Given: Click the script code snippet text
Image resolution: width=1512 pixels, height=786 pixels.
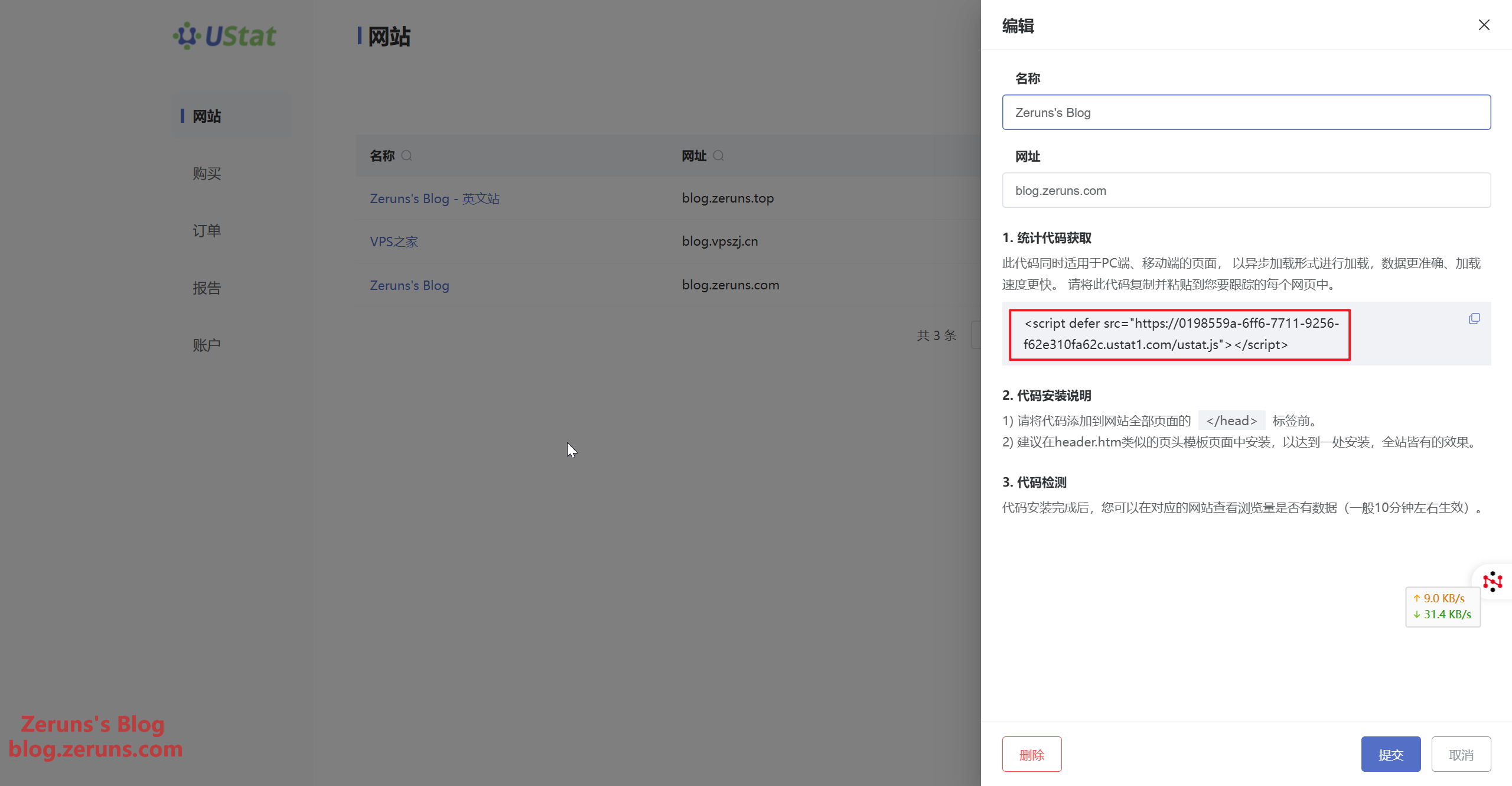Looking at the screenshot, I should tap(1180, 334).
